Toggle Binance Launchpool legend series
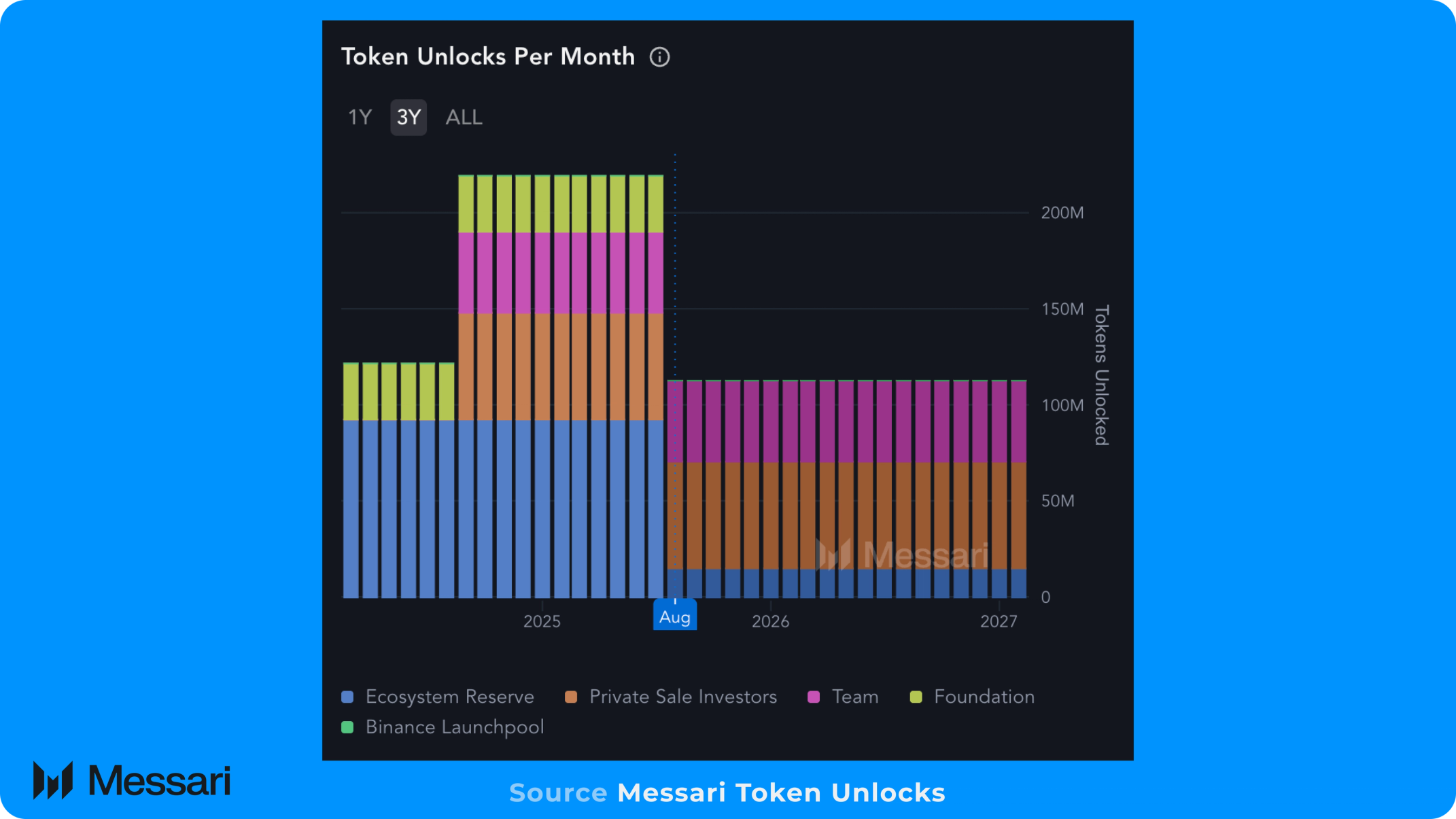The image size is (1456, 819). (443, 727)
